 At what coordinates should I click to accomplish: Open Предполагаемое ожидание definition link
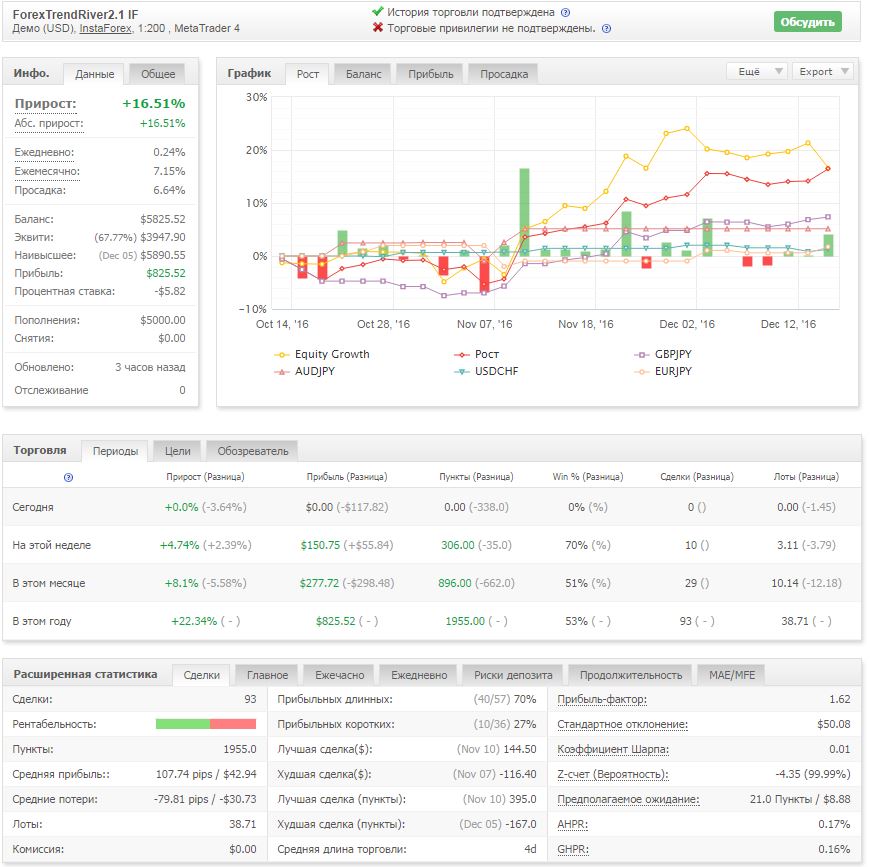[628, 799]
